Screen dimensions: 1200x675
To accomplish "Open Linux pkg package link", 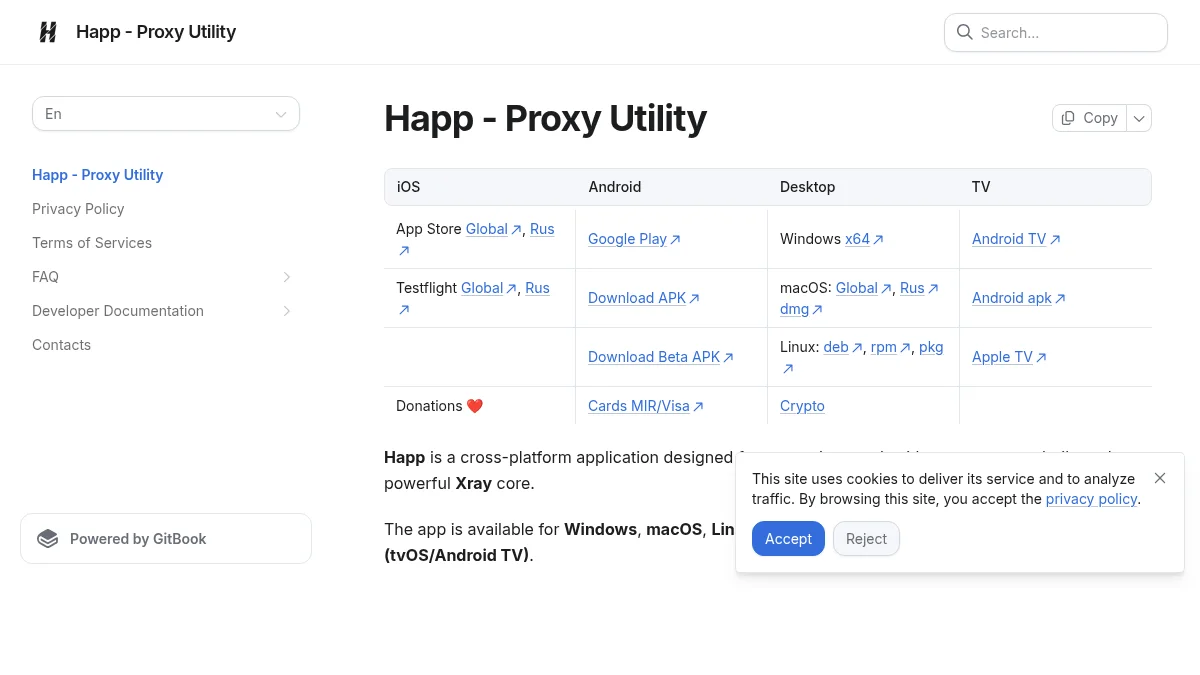I will (931, 347).
